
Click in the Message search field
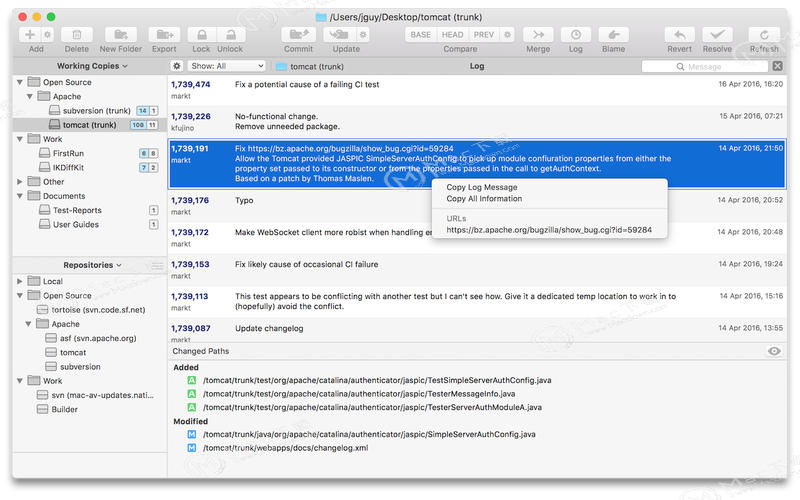pos(705,66)
